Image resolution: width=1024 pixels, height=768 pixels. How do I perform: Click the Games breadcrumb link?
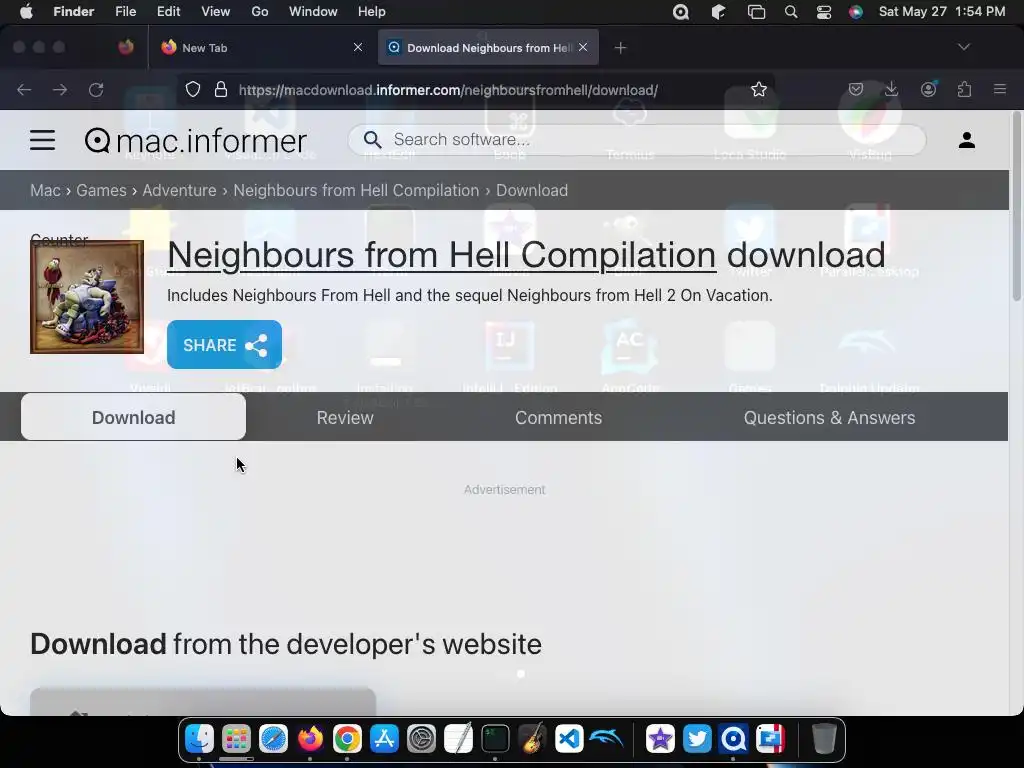101,190
